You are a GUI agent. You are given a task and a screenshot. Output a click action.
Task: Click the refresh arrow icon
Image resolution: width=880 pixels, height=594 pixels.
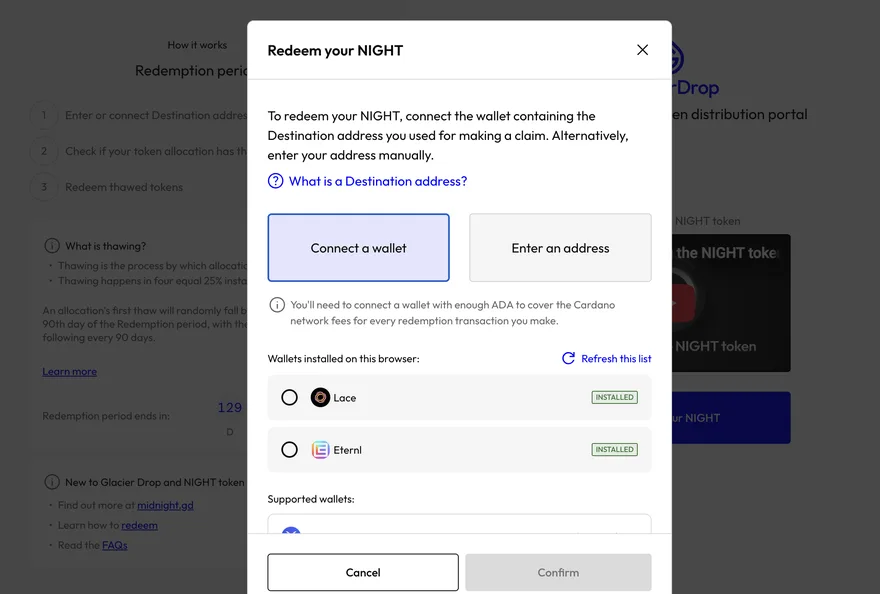click(x=569, y=358)
